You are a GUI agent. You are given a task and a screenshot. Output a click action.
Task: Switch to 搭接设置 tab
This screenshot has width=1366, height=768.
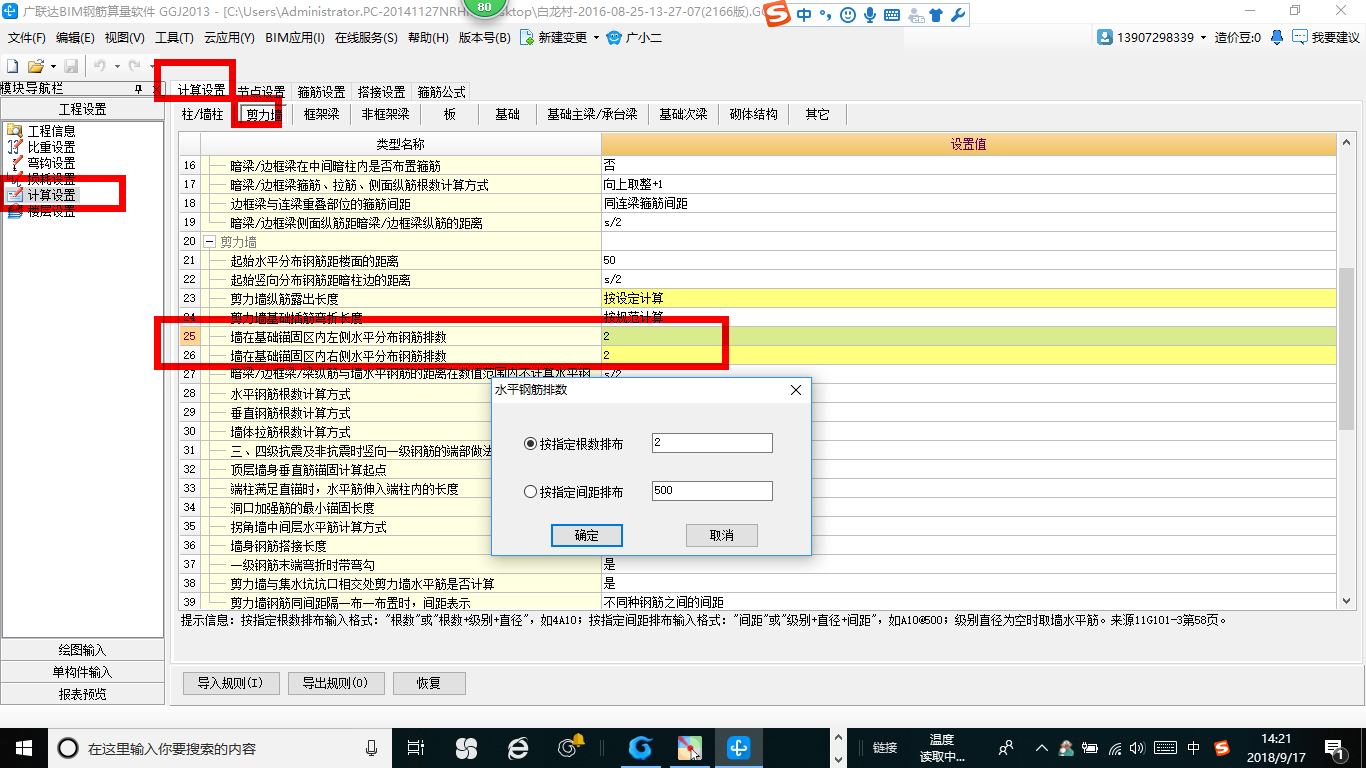[x=381, y=92]
